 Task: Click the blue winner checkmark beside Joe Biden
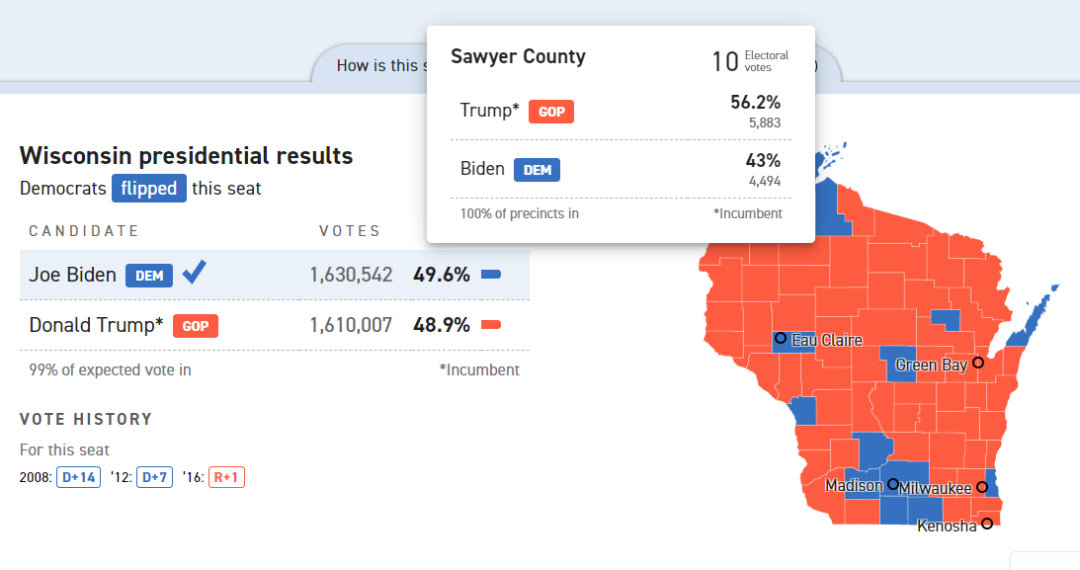[194, 273]
